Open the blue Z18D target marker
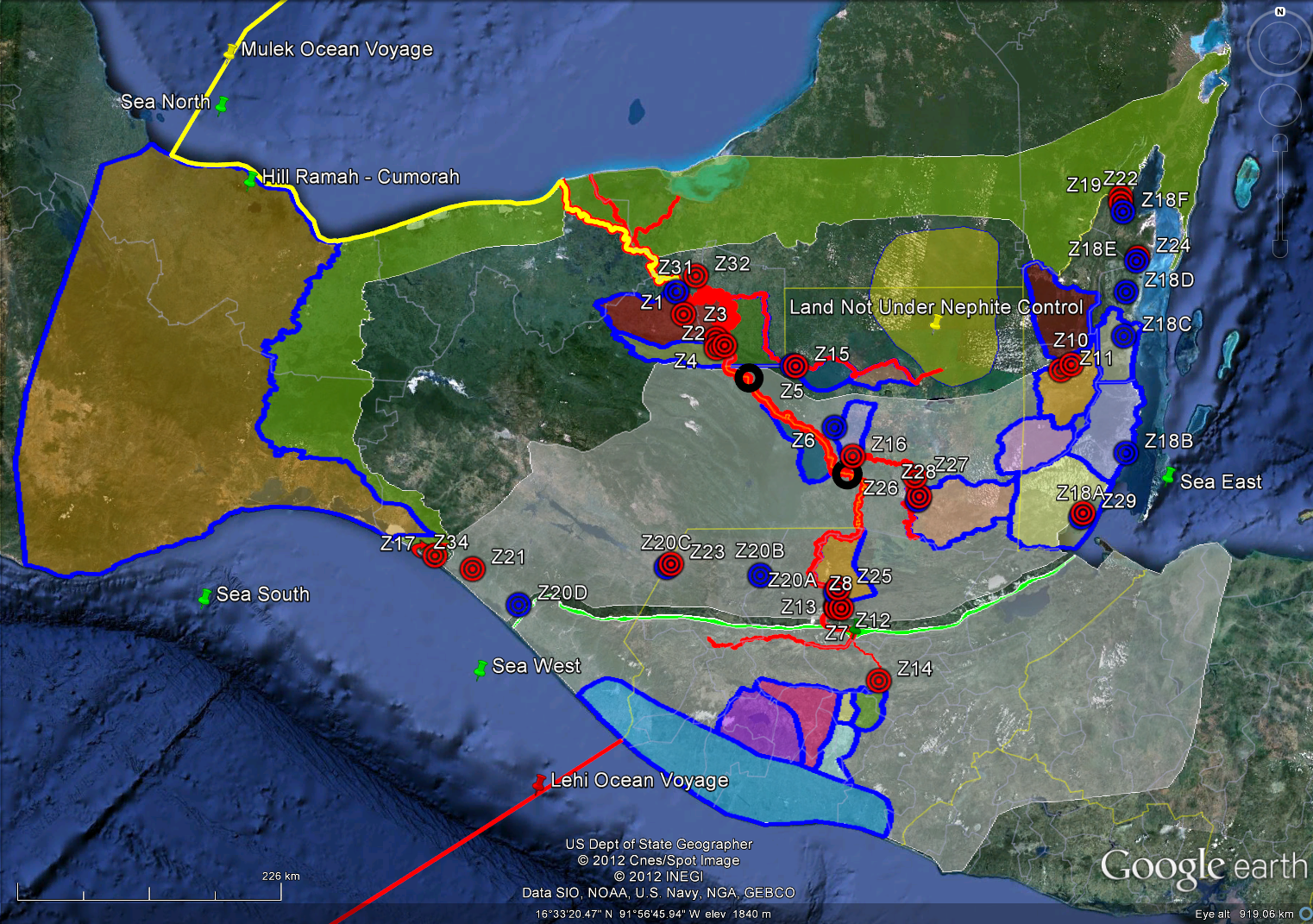 tap(1125, 292)
